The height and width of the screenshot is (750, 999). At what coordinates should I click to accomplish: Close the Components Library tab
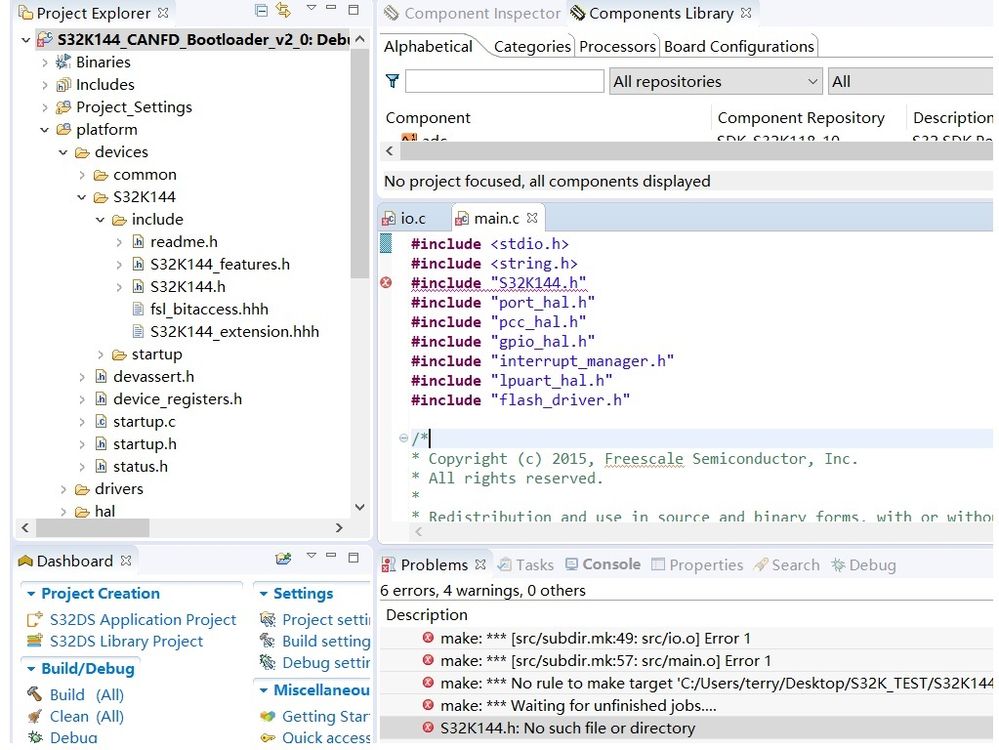pos(746,13)
